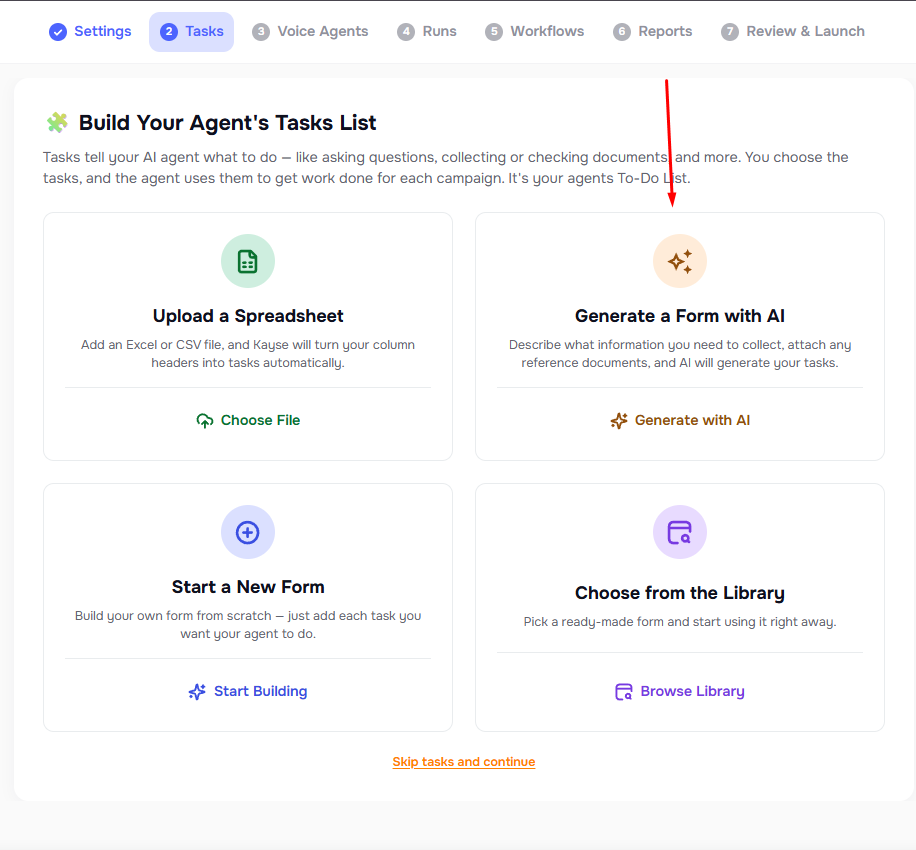The image size is (916, 850).
Task: Click the blue checkmark icon on the Settings step
Action: (58, 31)
